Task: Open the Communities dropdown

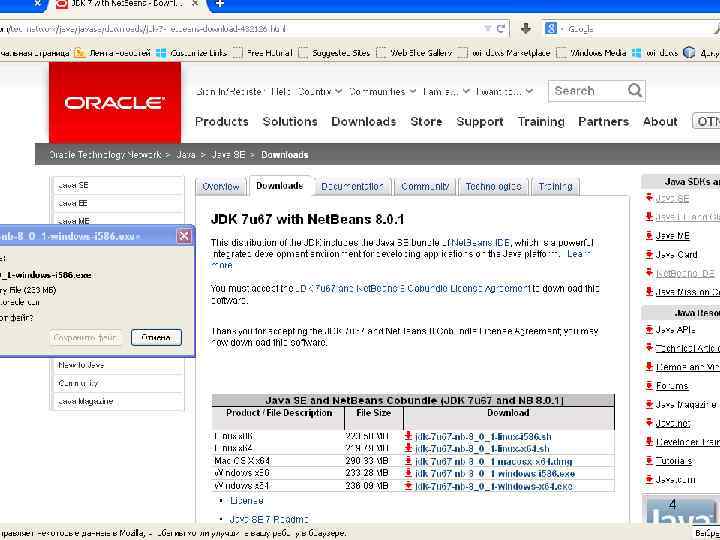Action: 382,91
